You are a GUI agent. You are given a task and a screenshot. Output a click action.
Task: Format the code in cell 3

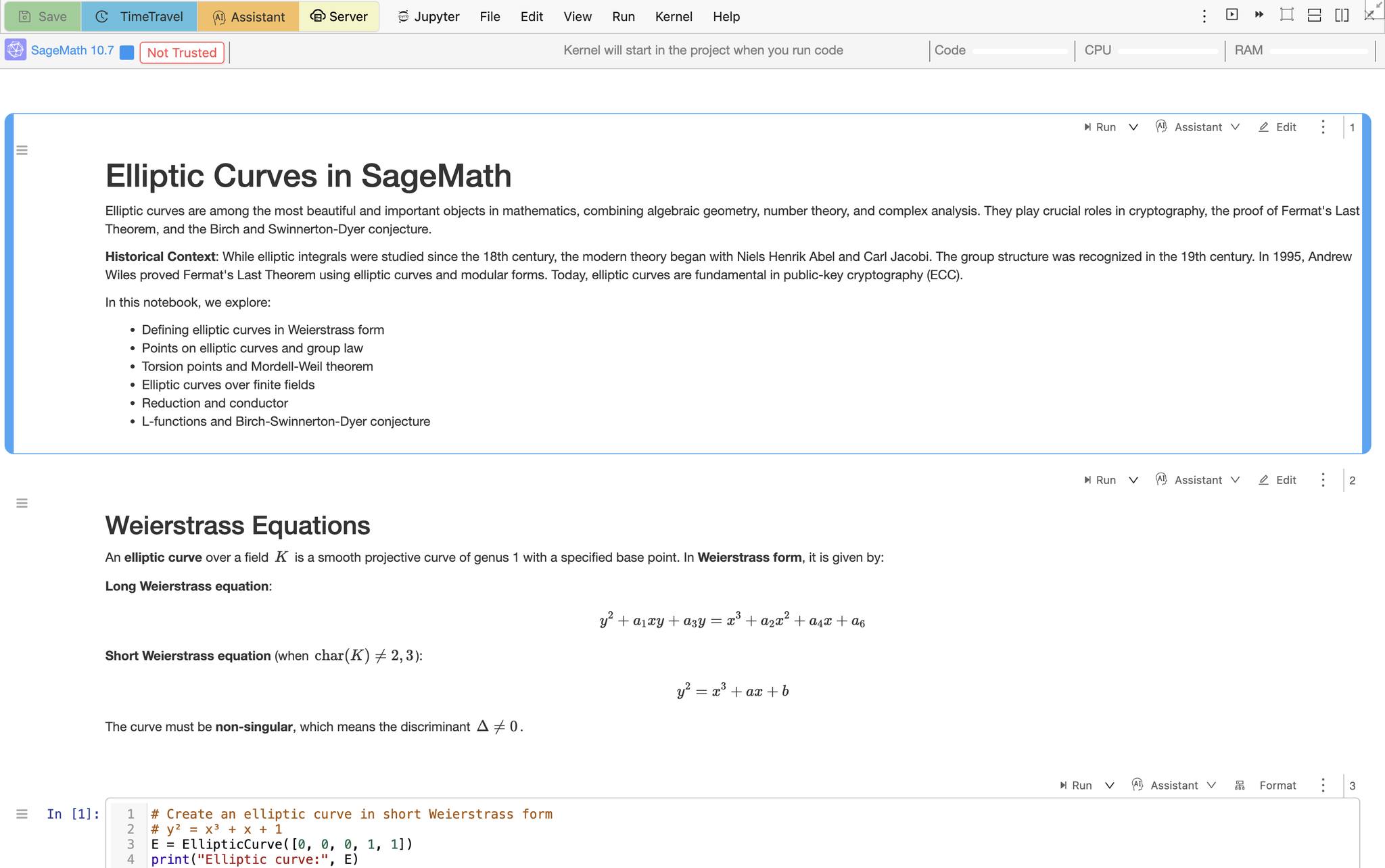click(x=1265, y=786)
